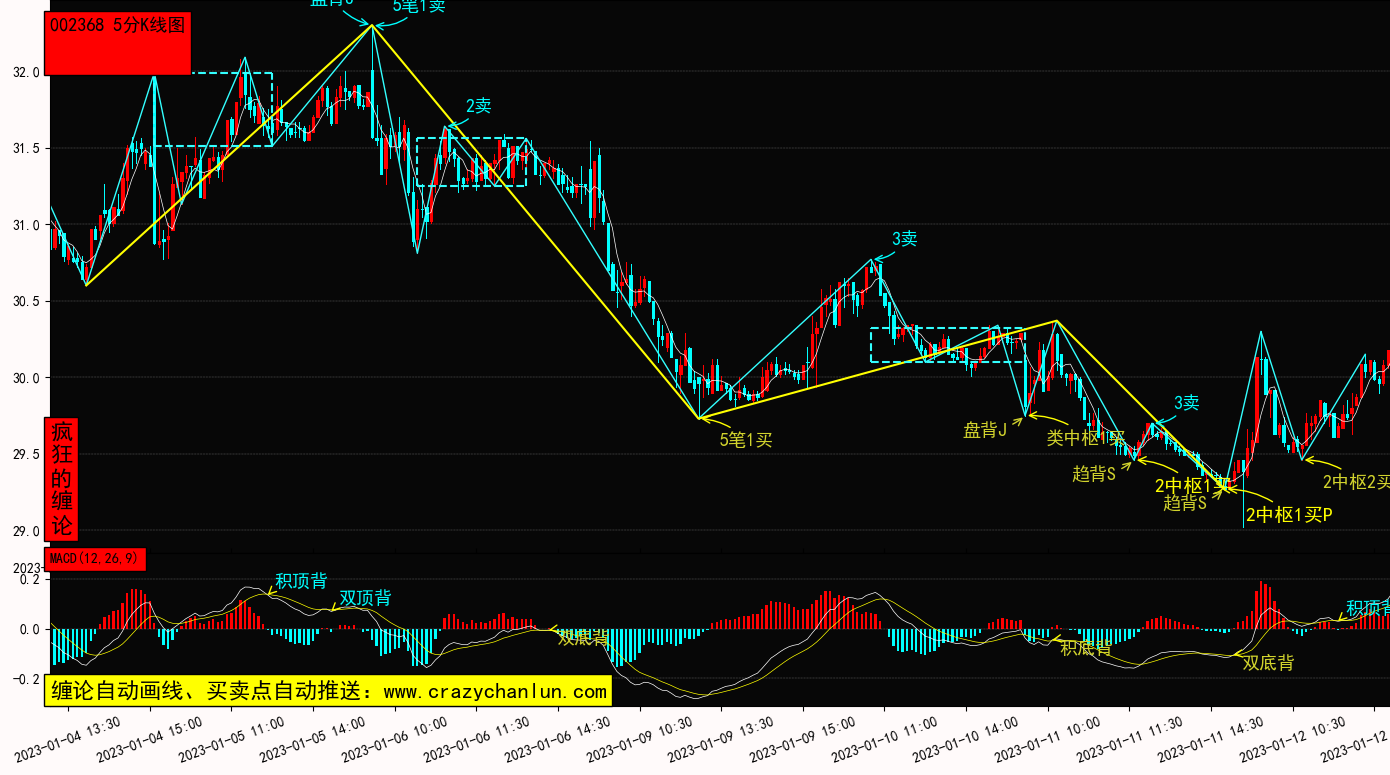Click the MACD 0.2 axis label
Screen dimensions: 1390x775
coord(29,580)
